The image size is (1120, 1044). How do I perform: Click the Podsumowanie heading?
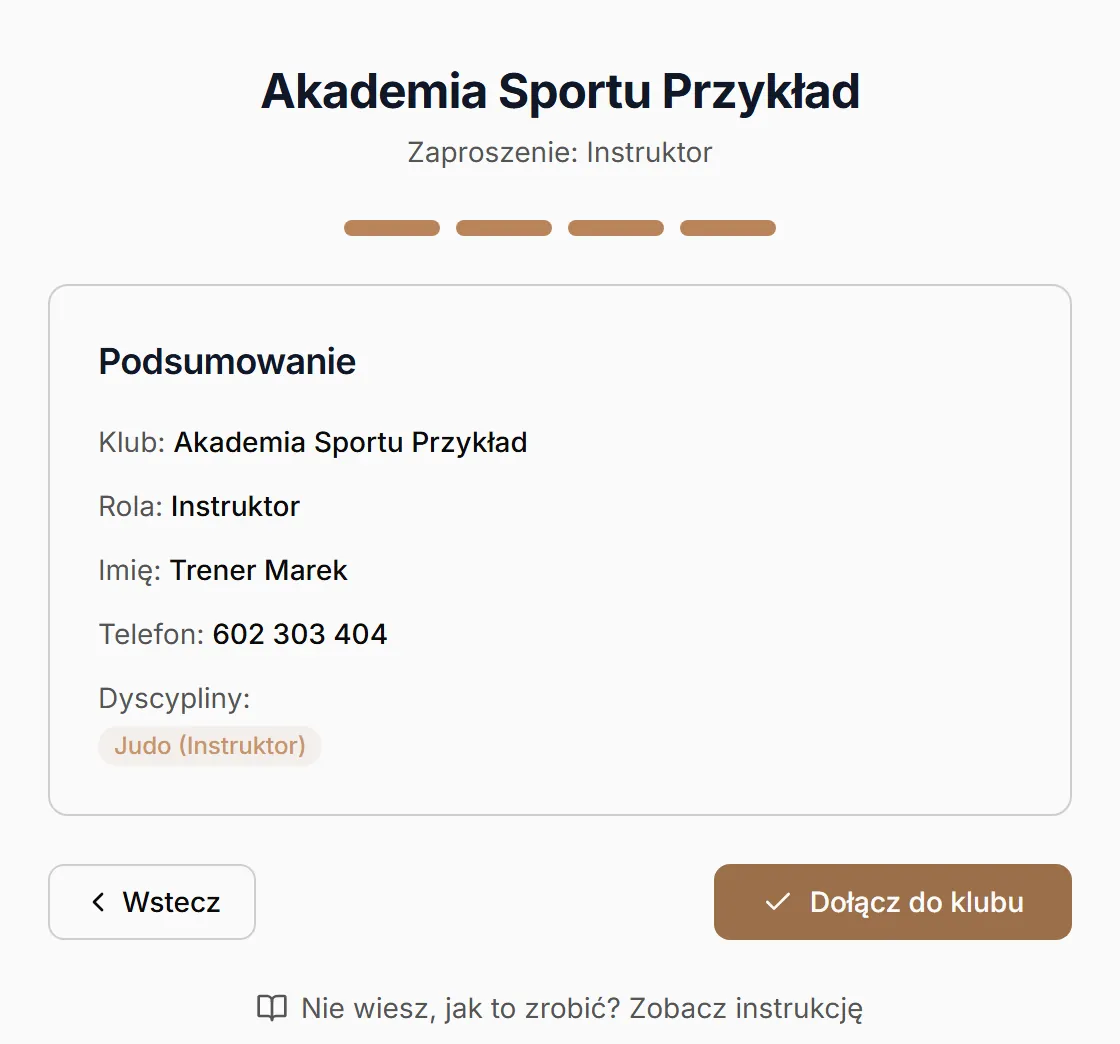pos(227,361)
